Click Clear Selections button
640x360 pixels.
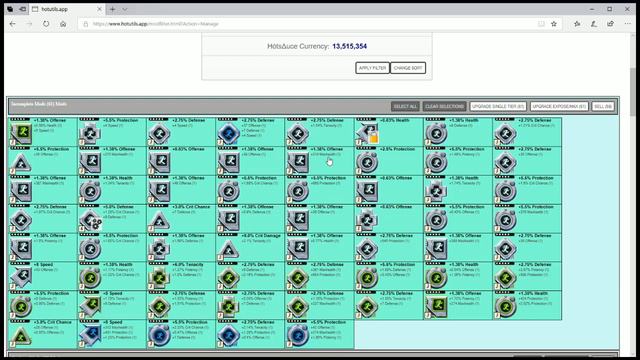pyautogui.click(x=444, y=107)
